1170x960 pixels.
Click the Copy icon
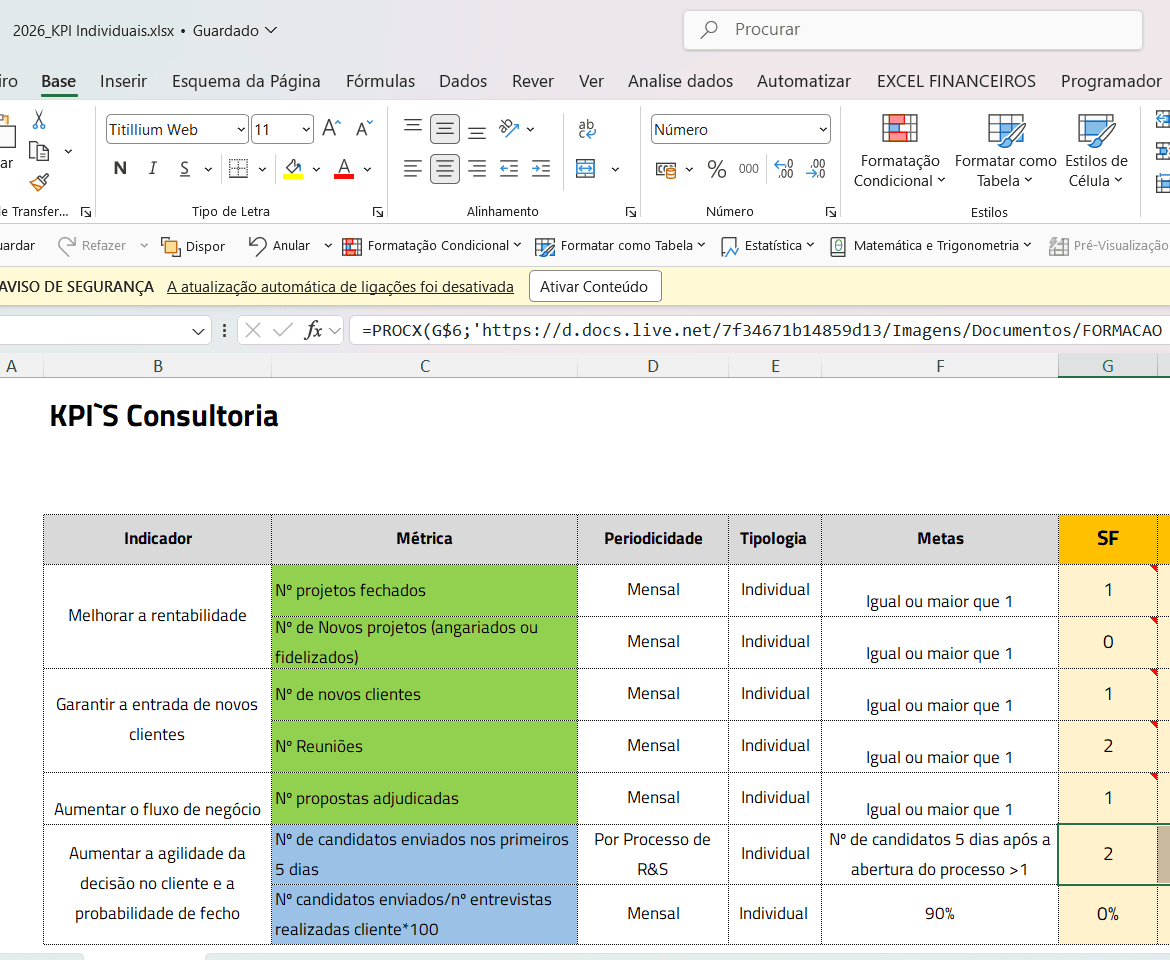point(39,151)
